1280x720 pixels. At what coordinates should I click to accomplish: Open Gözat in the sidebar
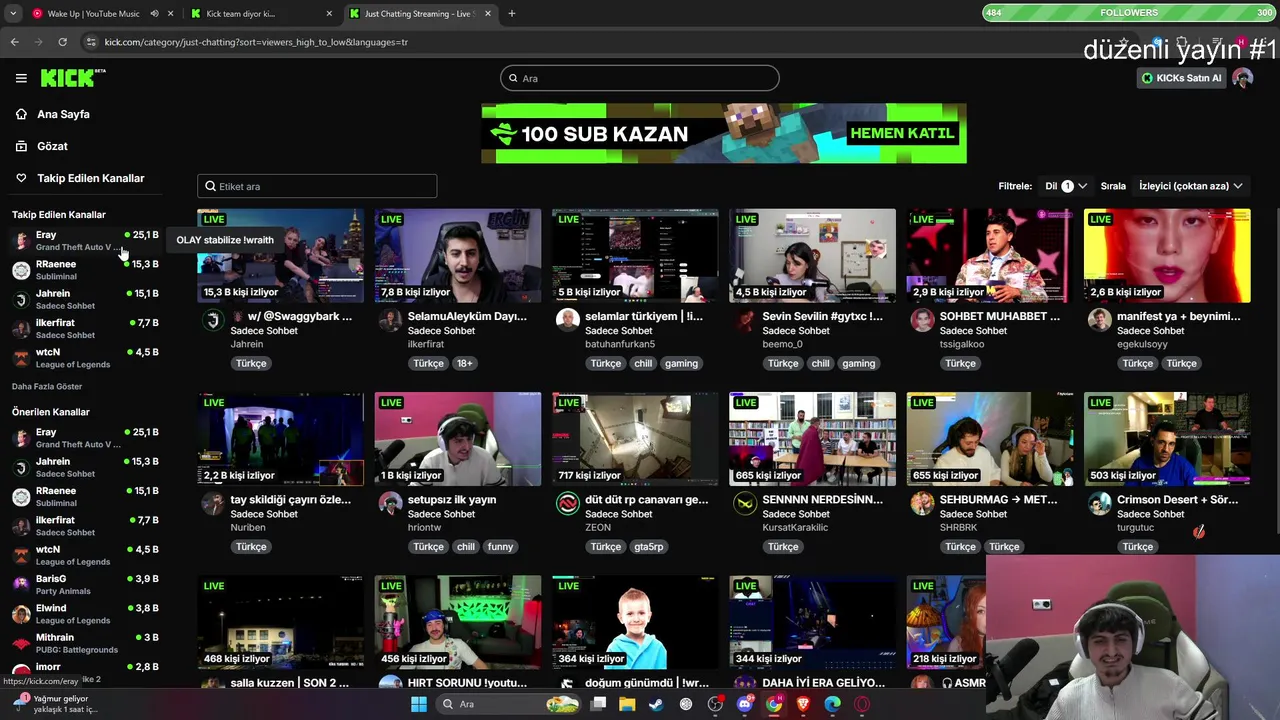pyautogui.click(x=52, y=146)
